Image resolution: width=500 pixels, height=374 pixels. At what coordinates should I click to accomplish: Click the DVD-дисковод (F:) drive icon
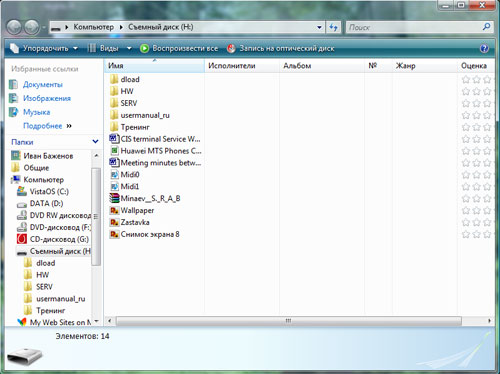coord(22,227)
